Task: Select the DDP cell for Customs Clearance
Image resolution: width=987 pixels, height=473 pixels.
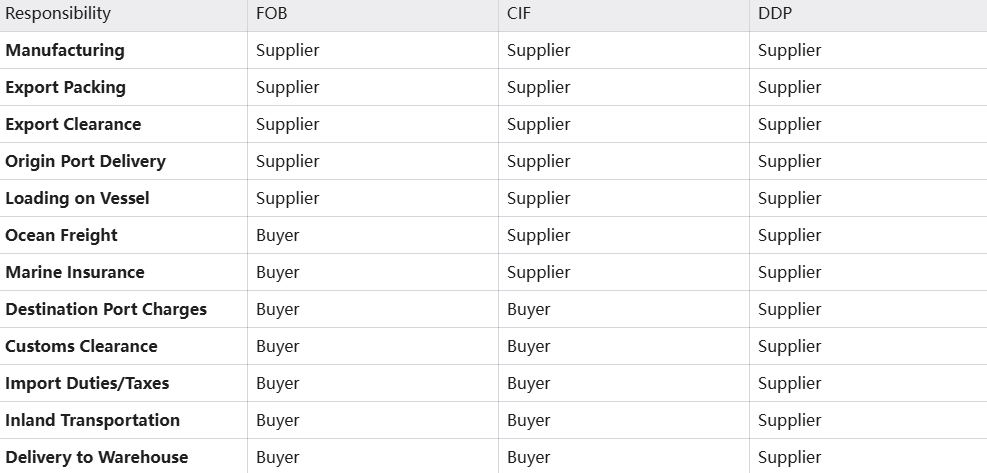Action: pos(789,346)
